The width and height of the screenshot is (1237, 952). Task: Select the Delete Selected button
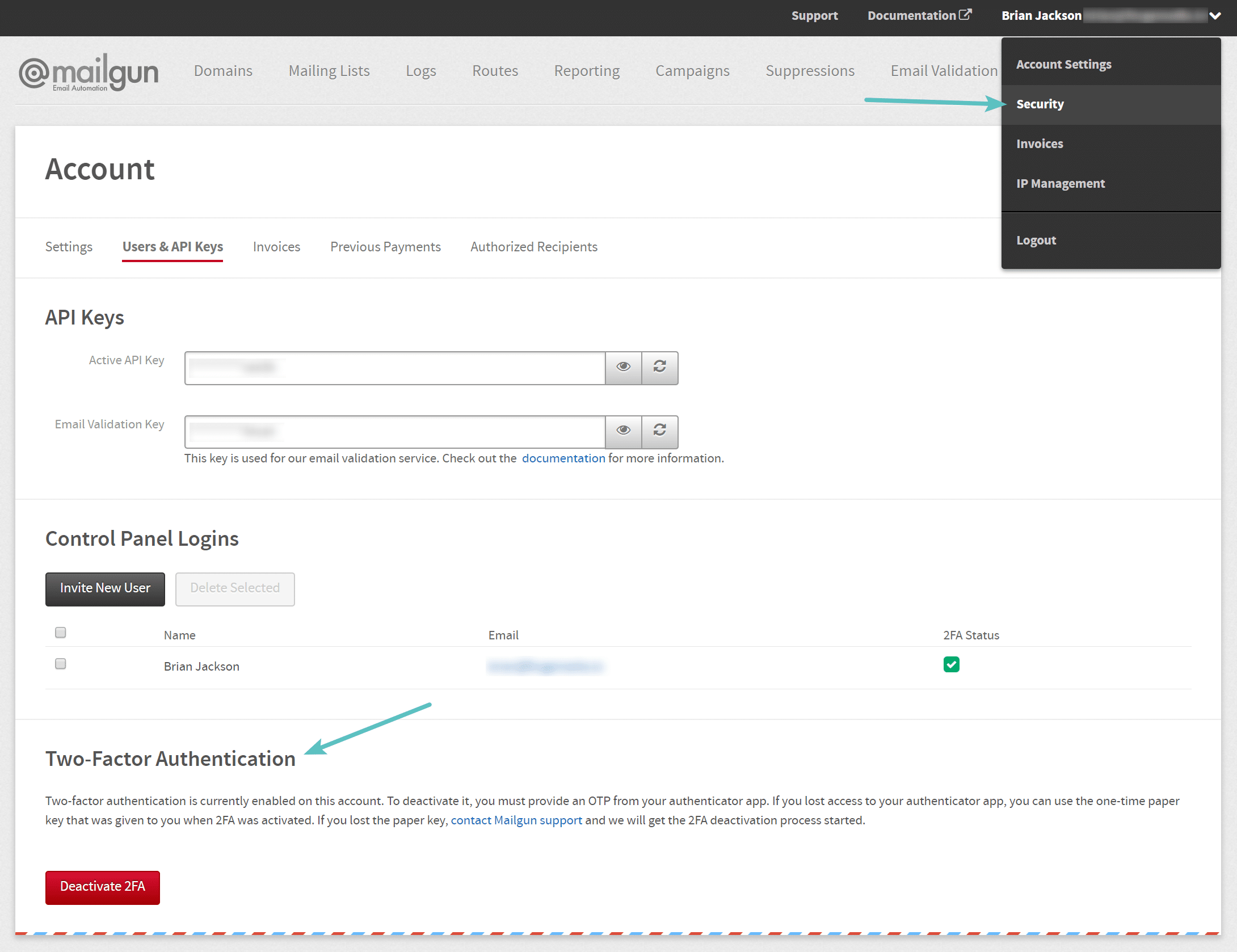(234, 588)
